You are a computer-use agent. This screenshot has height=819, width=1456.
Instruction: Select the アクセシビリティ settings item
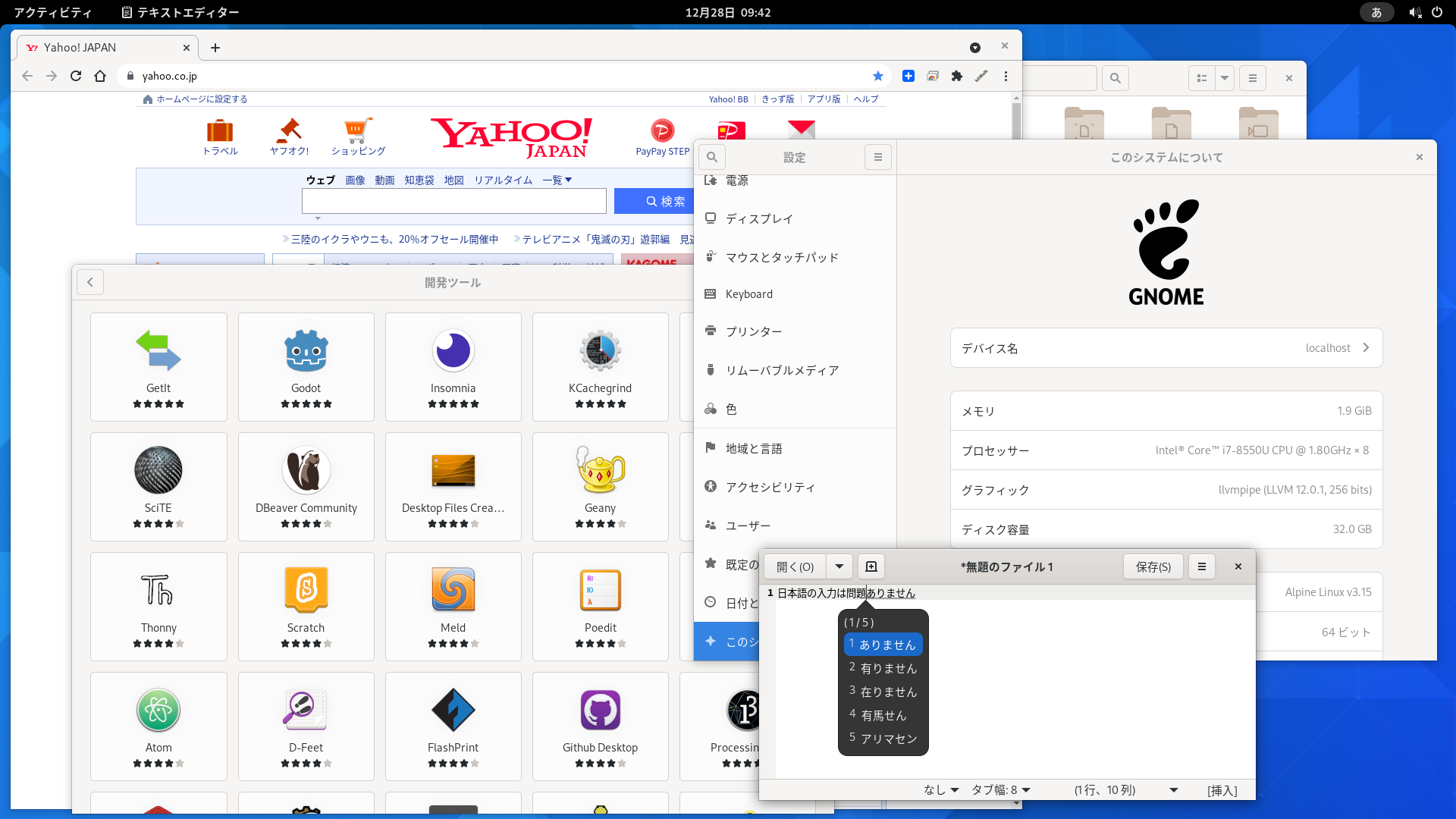pyautogui.click(x=795, y=487)
